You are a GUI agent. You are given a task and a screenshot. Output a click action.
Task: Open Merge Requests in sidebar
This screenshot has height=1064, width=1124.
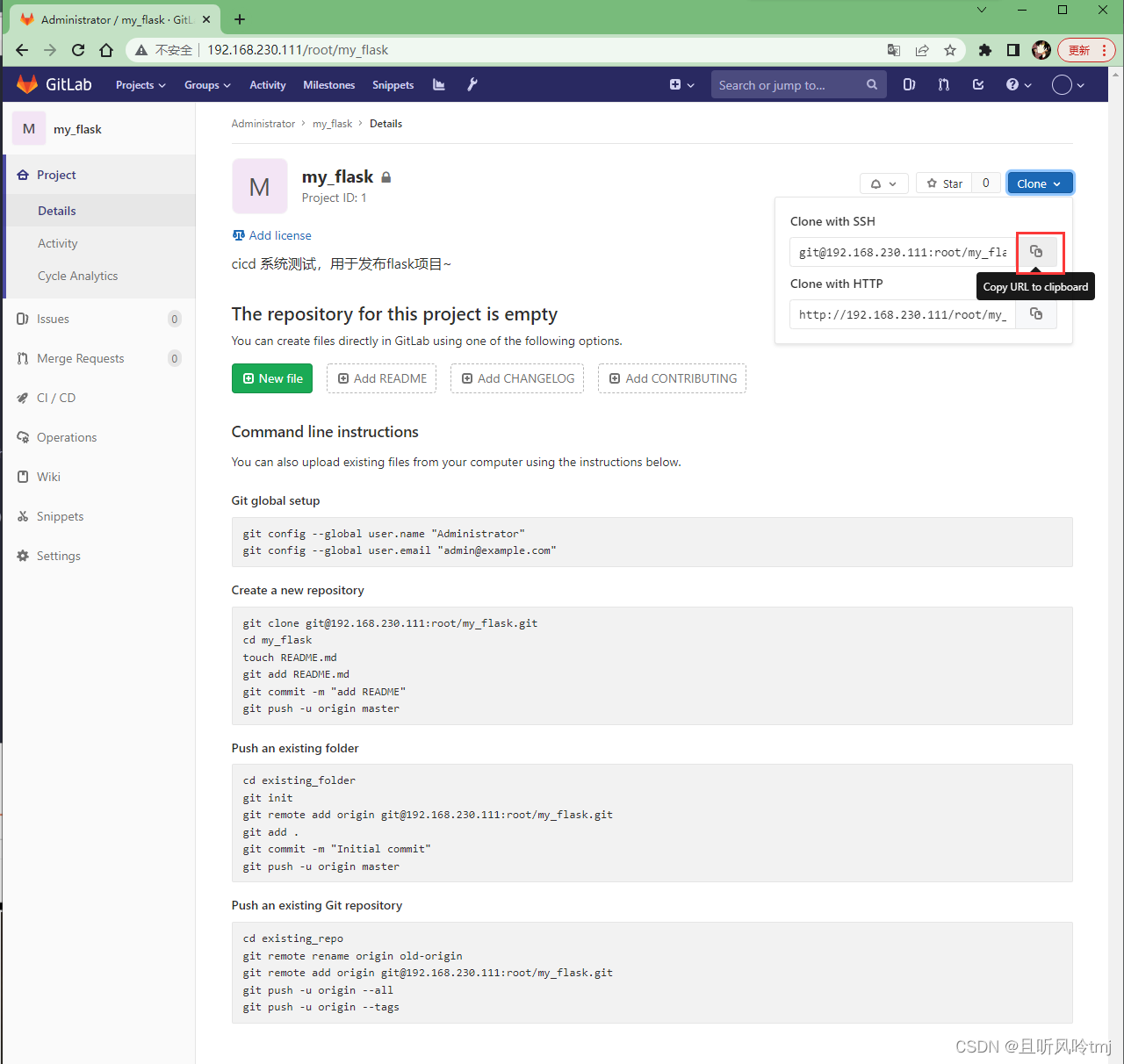pos(98,358)
